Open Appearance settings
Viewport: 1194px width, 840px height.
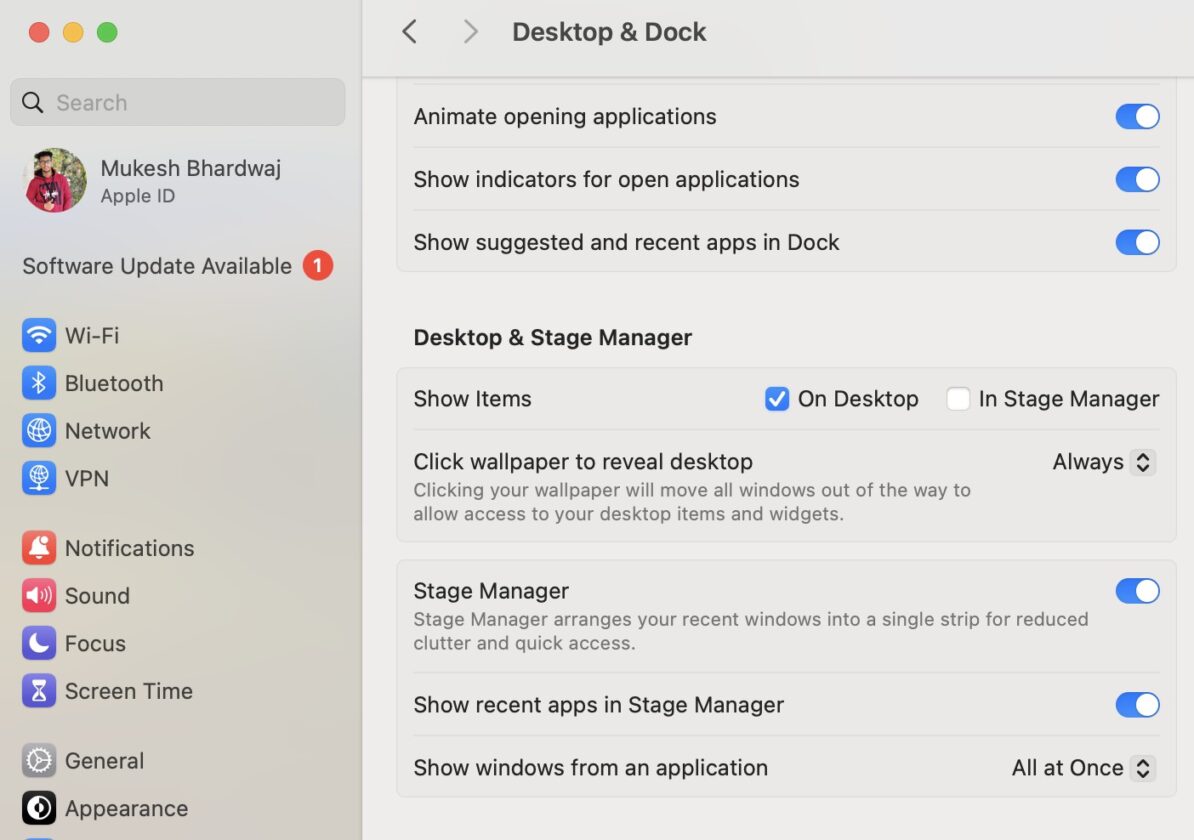tap(127, 808)
